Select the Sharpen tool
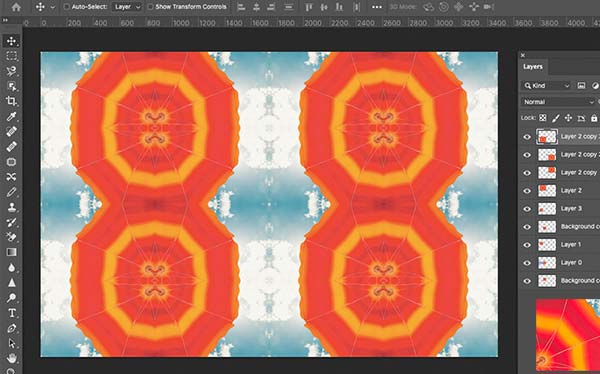The height and width of the screenshot is (374, 600). point(11,283)
